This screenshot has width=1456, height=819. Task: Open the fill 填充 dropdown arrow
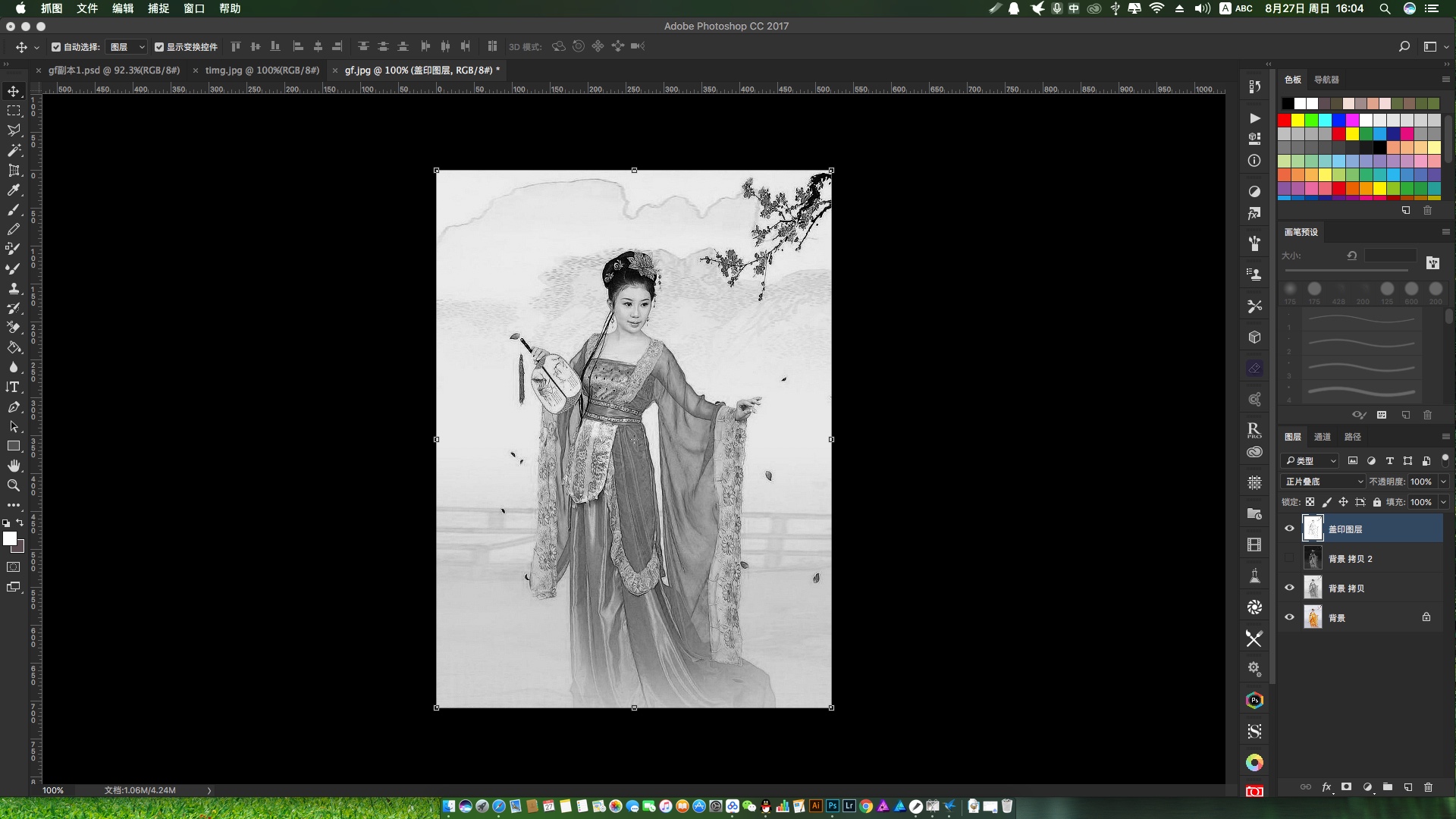click(x=1443, y=502)
